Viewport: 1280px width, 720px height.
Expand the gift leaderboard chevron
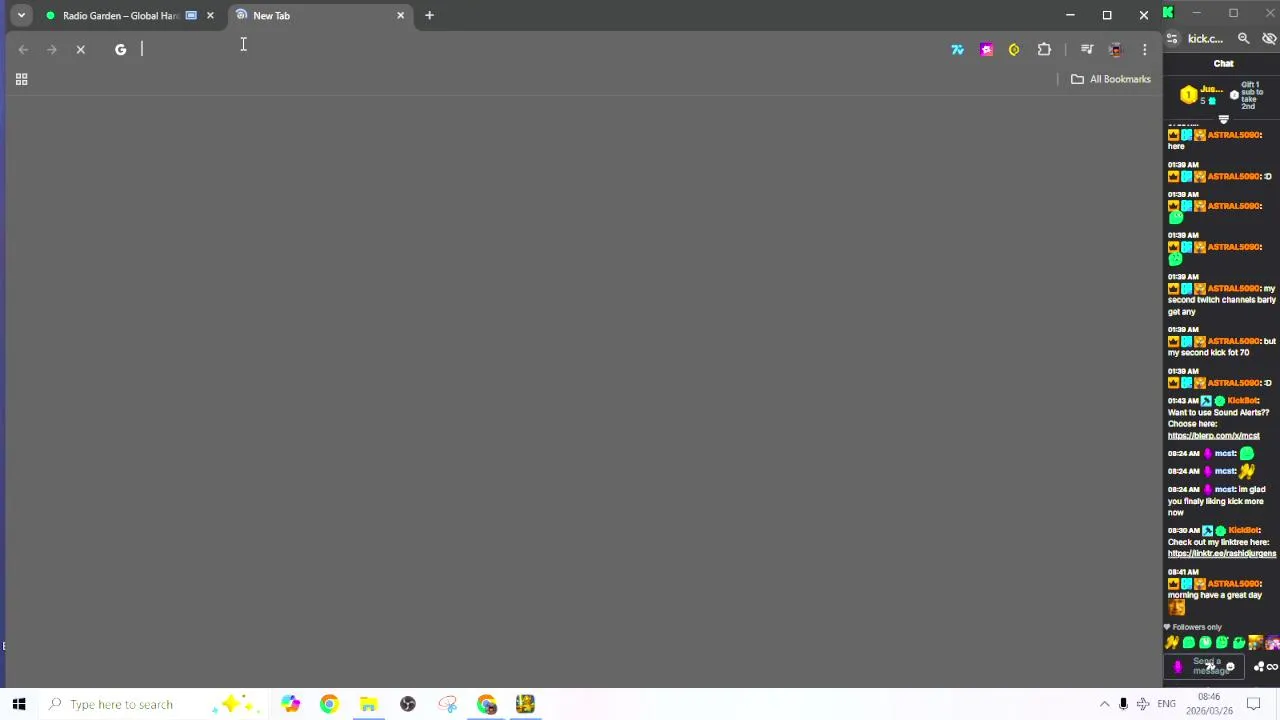pyautogui.click(x=1224, y=119)
